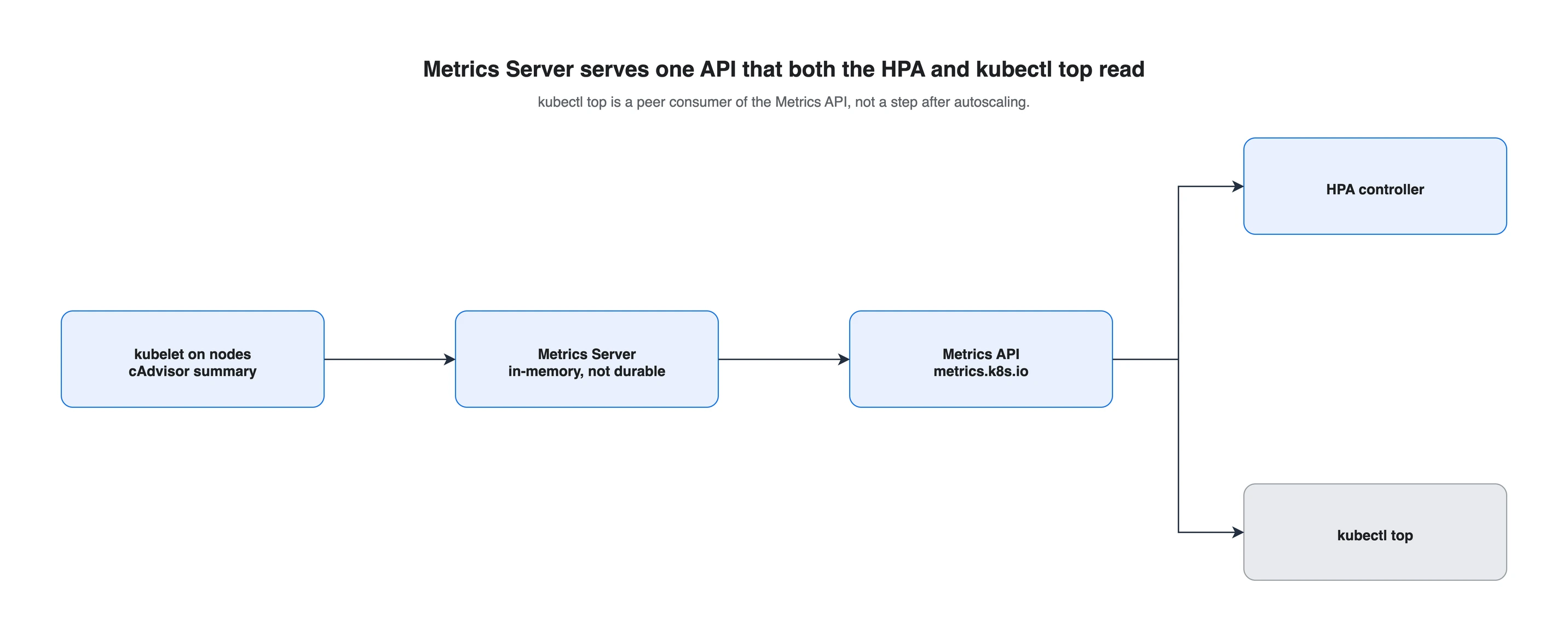
Task: Click the 'in-memory, not durable' text line
Action: click(x=587, y=371)
